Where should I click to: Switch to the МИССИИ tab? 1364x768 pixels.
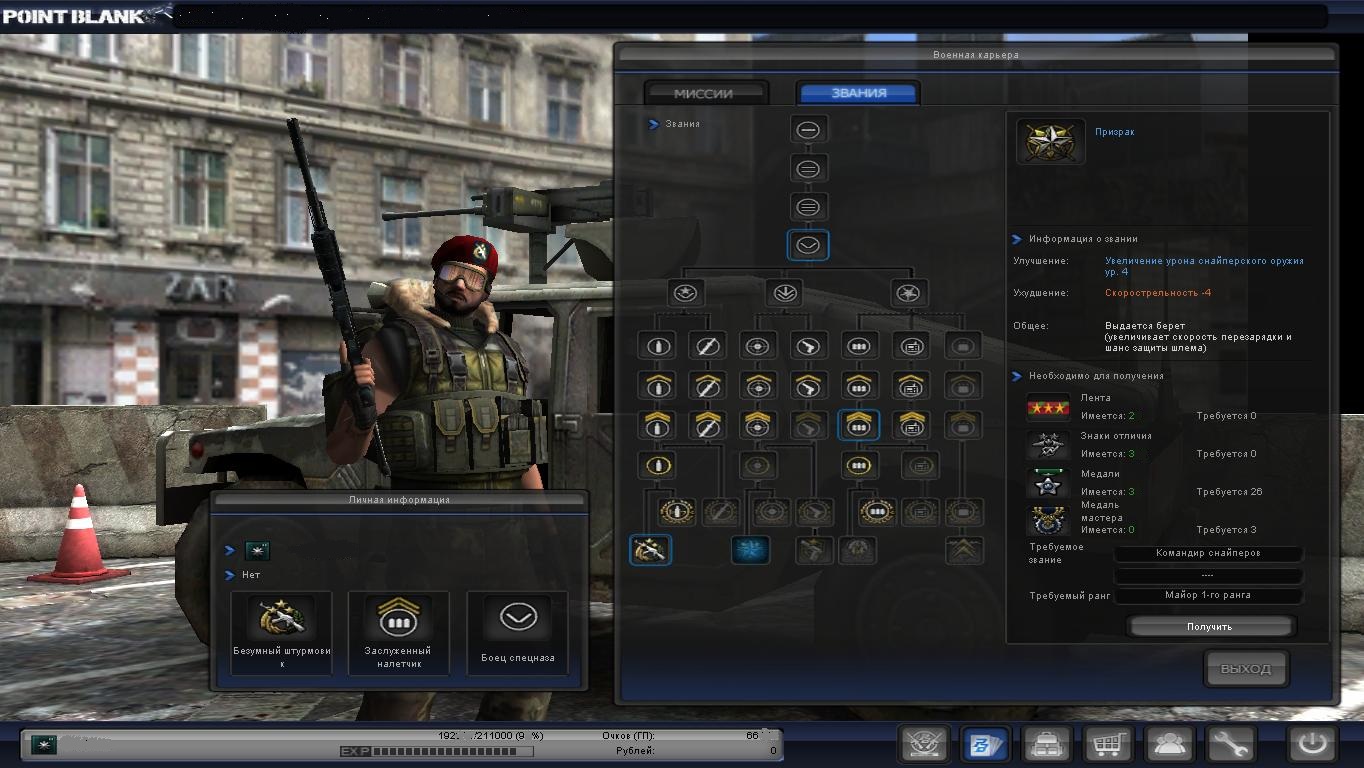704,93
